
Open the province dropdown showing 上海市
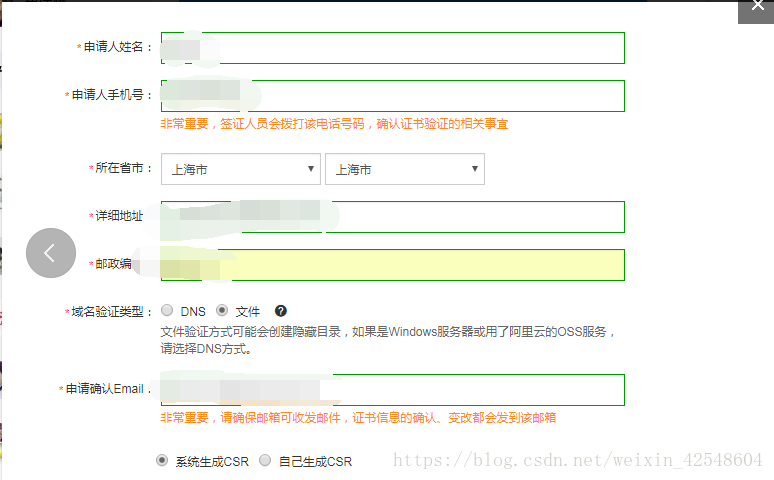click(x=241, y=169)
